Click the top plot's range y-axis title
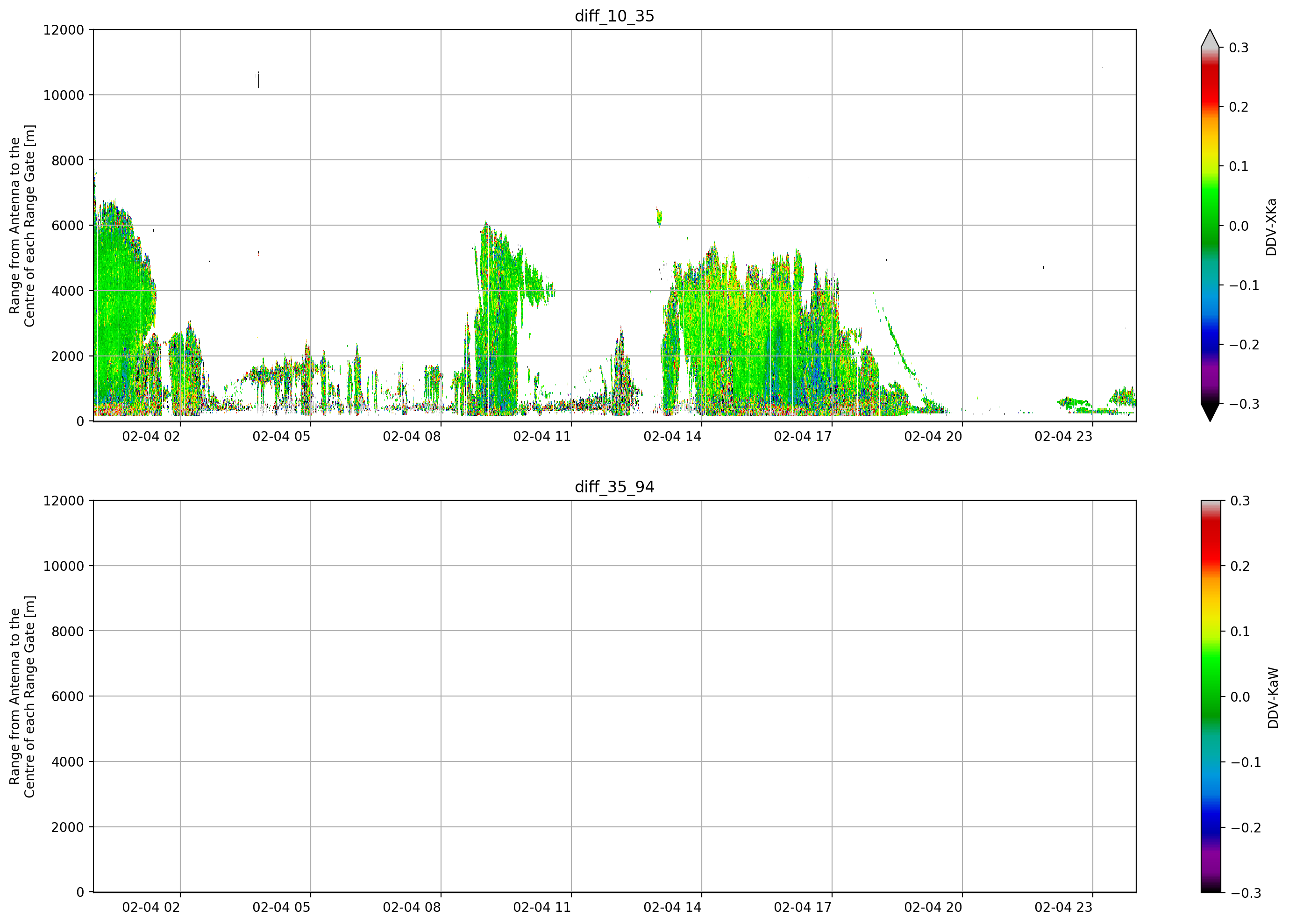Viewport: 1289px width, 924px height. 22,226
